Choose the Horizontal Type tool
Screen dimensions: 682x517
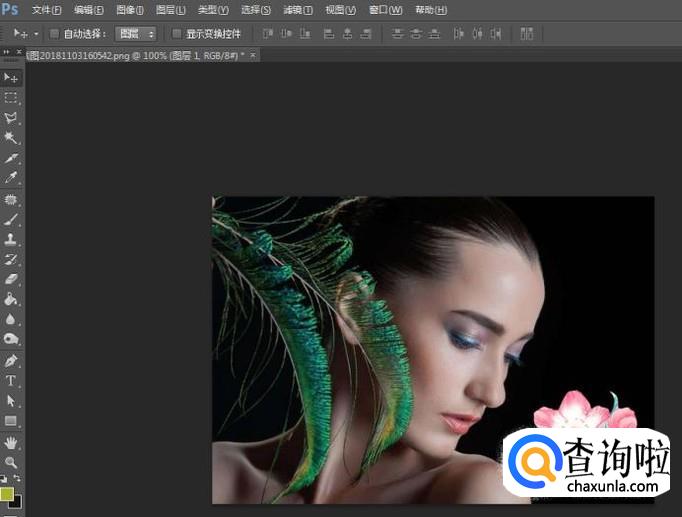click(11, 381)
